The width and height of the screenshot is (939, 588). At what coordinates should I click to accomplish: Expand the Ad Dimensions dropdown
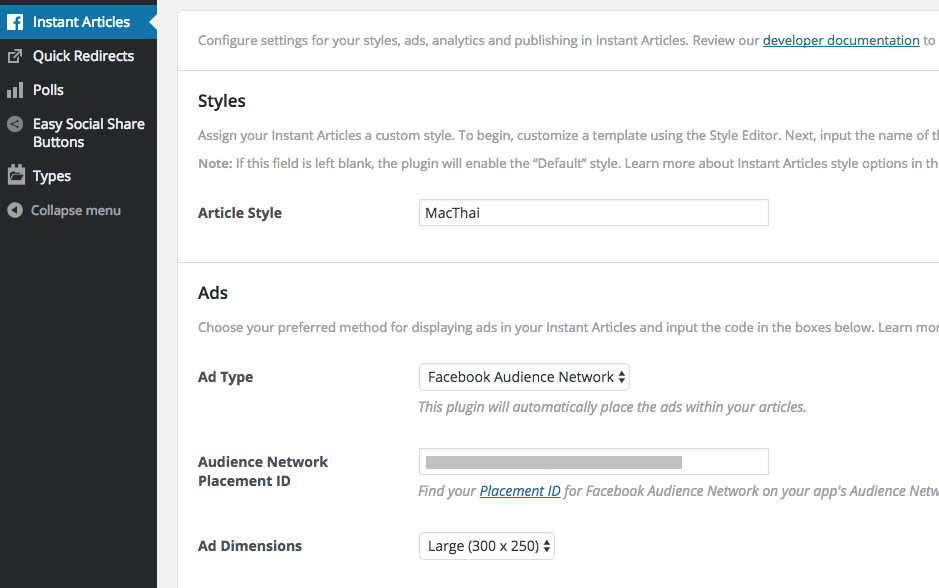(486, 546)
